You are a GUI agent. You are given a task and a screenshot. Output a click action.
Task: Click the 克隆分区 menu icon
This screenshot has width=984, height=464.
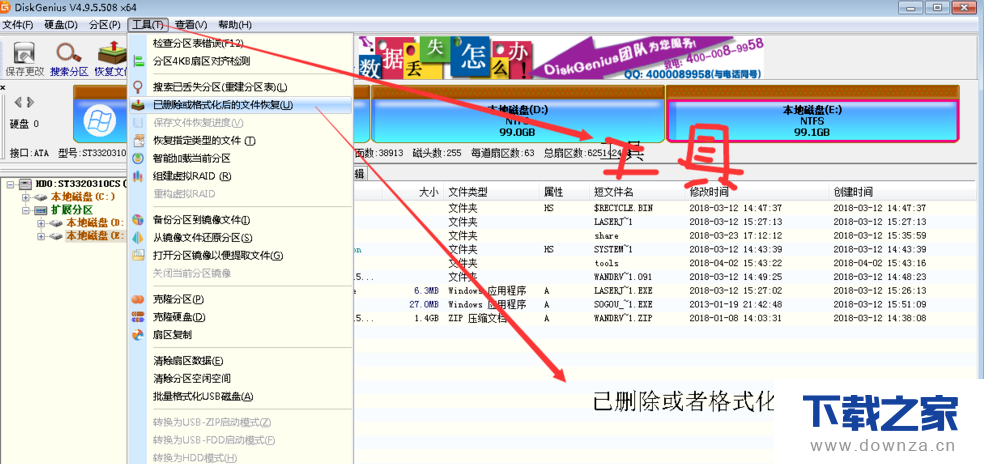tap(139, 299)
